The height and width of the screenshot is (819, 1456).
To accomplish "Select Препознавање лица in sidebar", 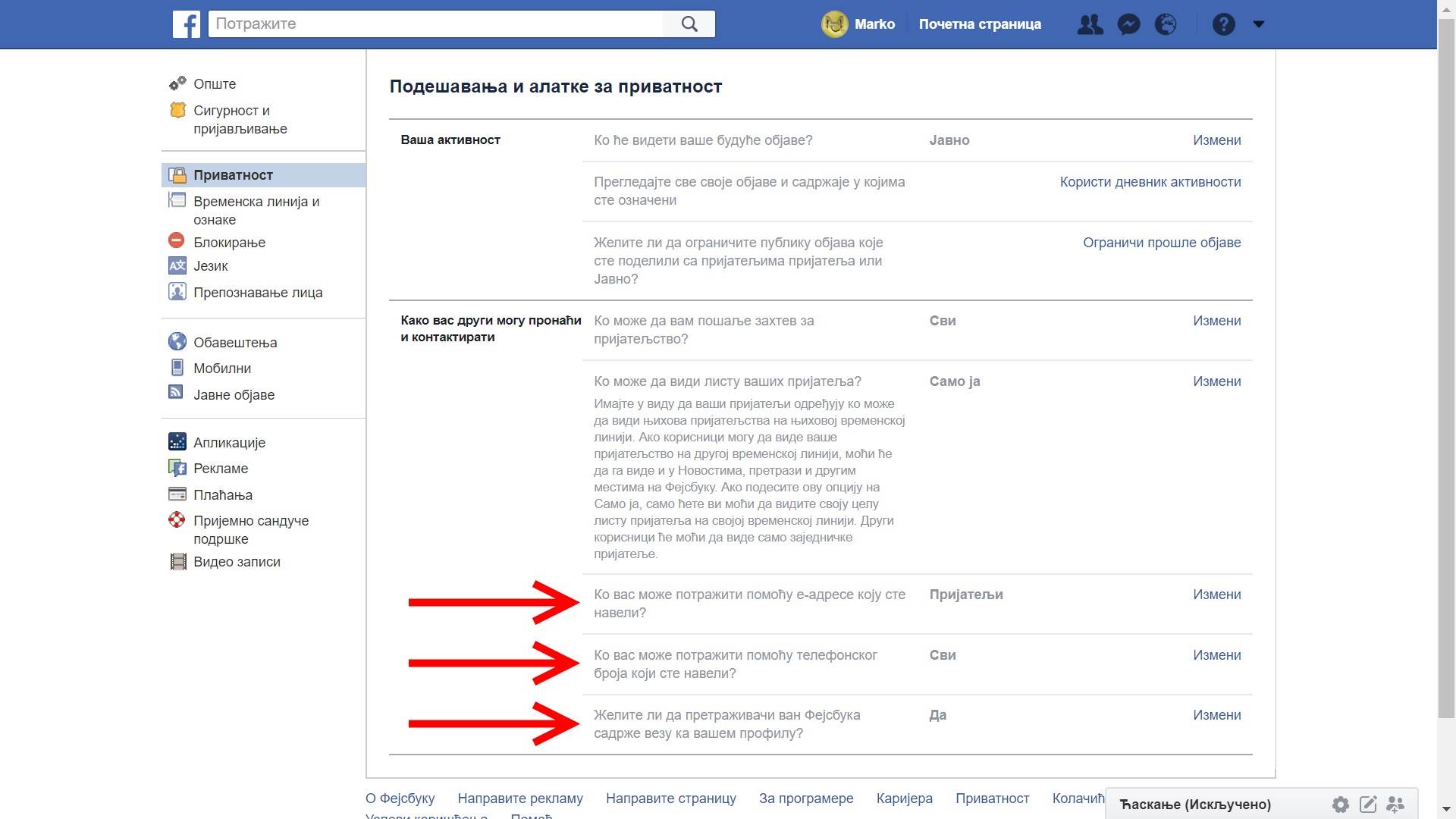I will coord(257,293).
